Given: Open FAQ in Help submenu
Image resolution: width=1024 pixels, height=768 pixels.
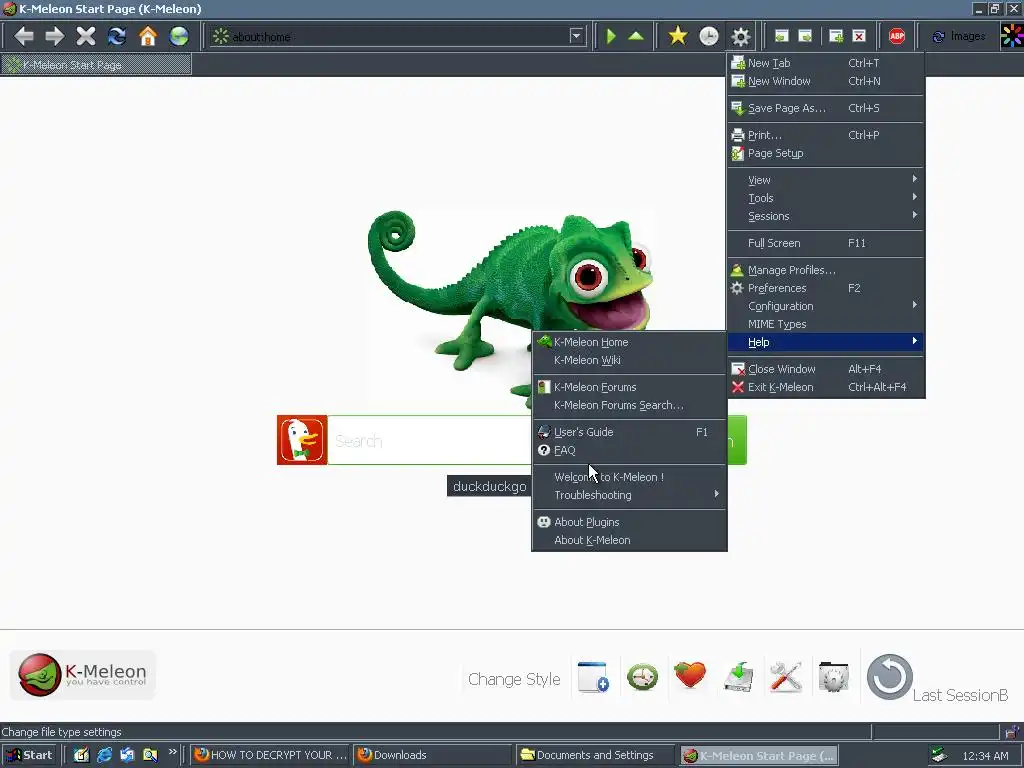Looking at the screenshot, I should pyautogui.click(x=630, y=450).
